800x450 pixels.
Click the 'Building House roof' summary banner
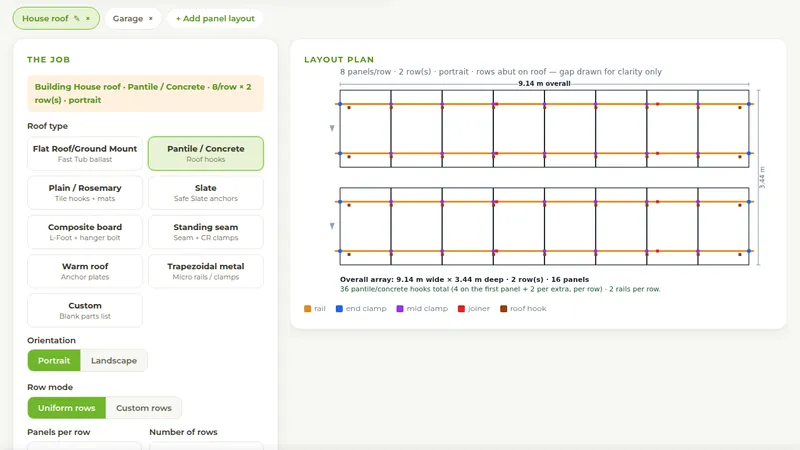tap(145, 93)
